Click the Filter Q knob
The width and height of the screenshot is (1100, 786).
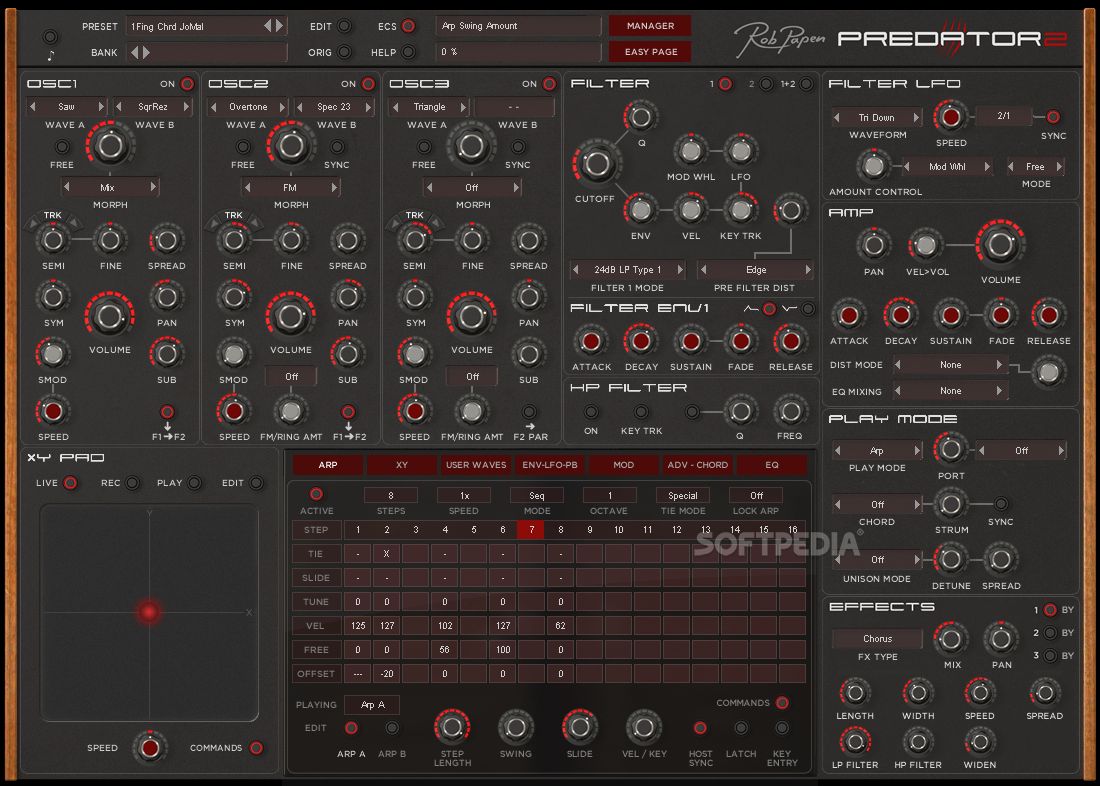pyautogui.click(x=640, y=117)
